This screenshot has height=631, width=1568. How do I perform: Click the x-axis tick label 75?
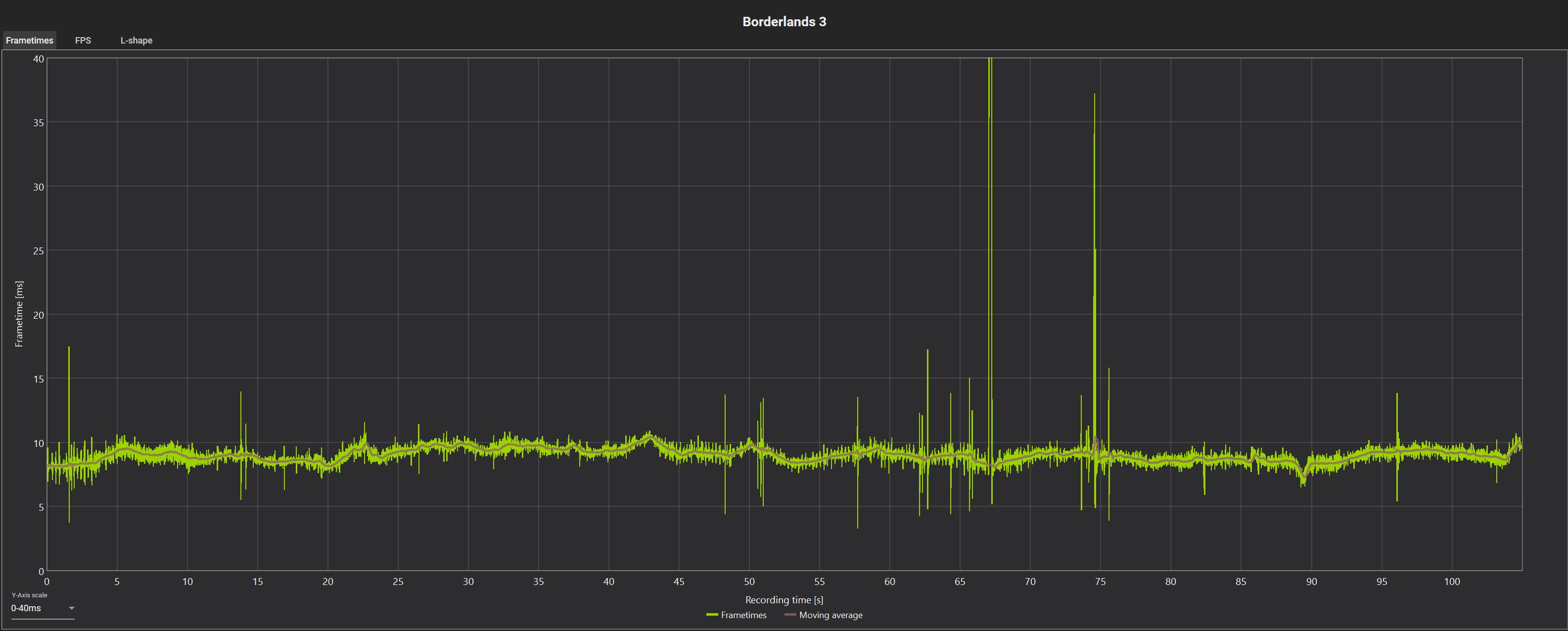[1101, 582]
